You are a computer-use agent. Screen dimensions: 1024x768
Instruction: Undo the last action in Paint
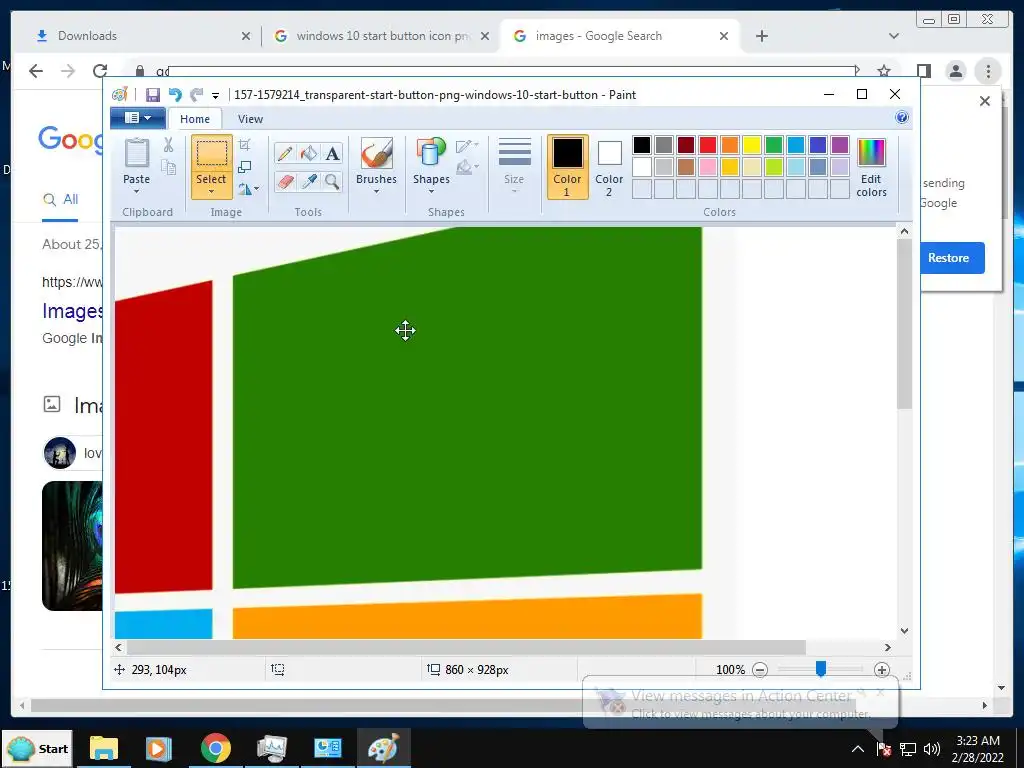[x=175, y=95]
